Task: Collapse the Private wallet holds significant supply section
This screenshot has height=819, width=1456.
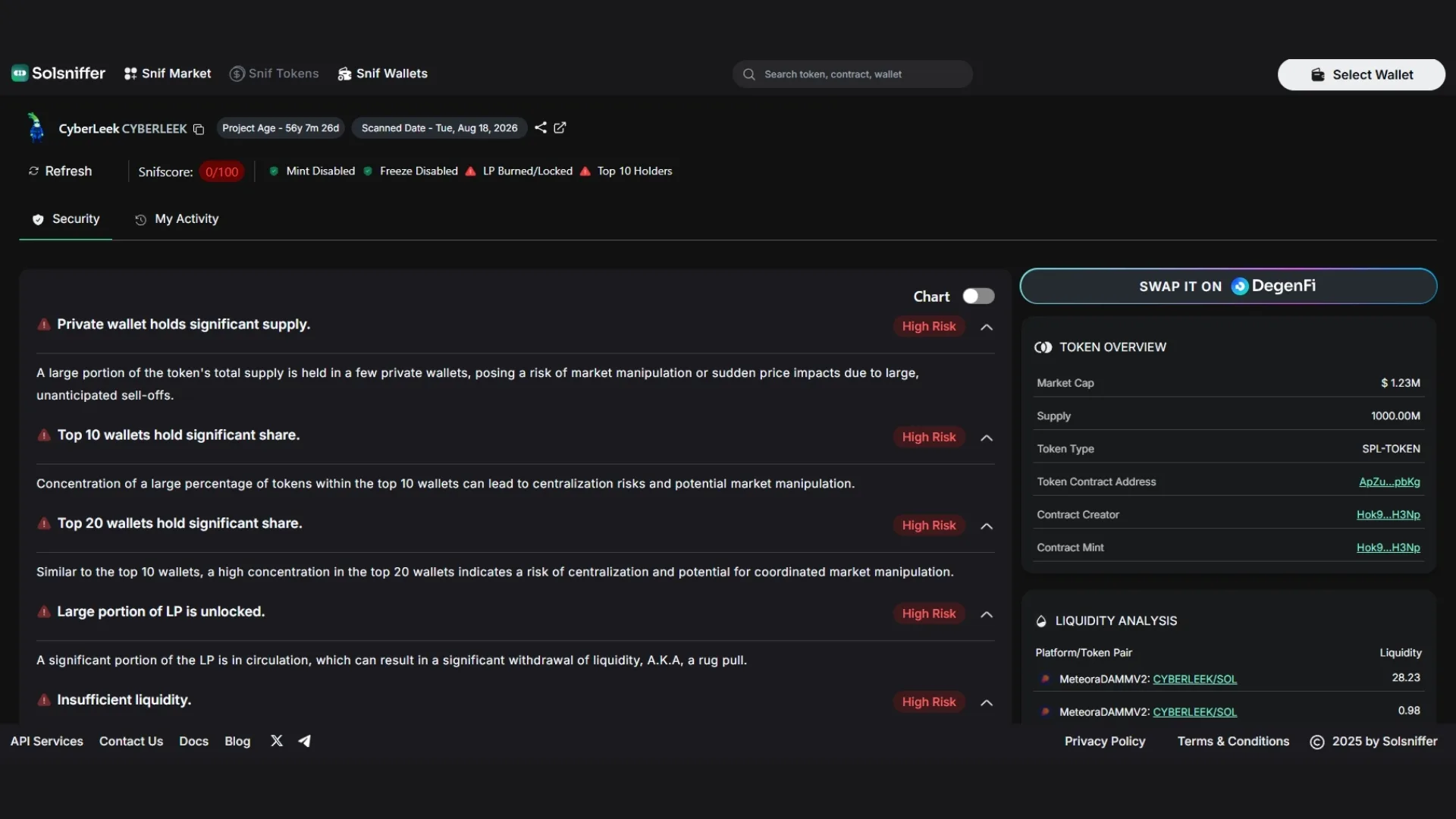Action: pos(987,327)
